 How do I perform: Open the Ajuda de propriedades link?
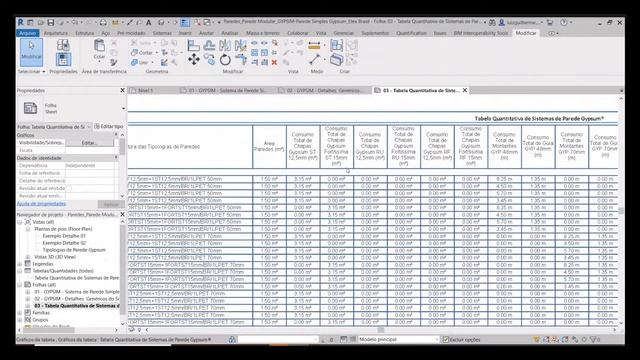point(41,204)
